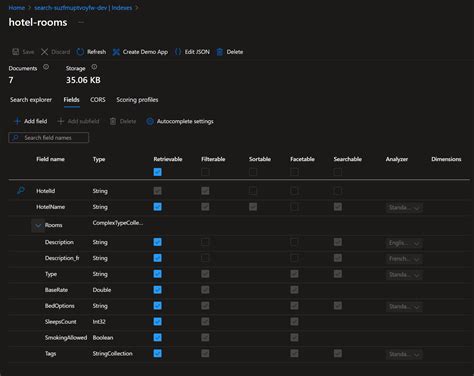Click the Analyzer column header
The width and height of the screenshot is (474, 376).
click(x=397, y=159)
